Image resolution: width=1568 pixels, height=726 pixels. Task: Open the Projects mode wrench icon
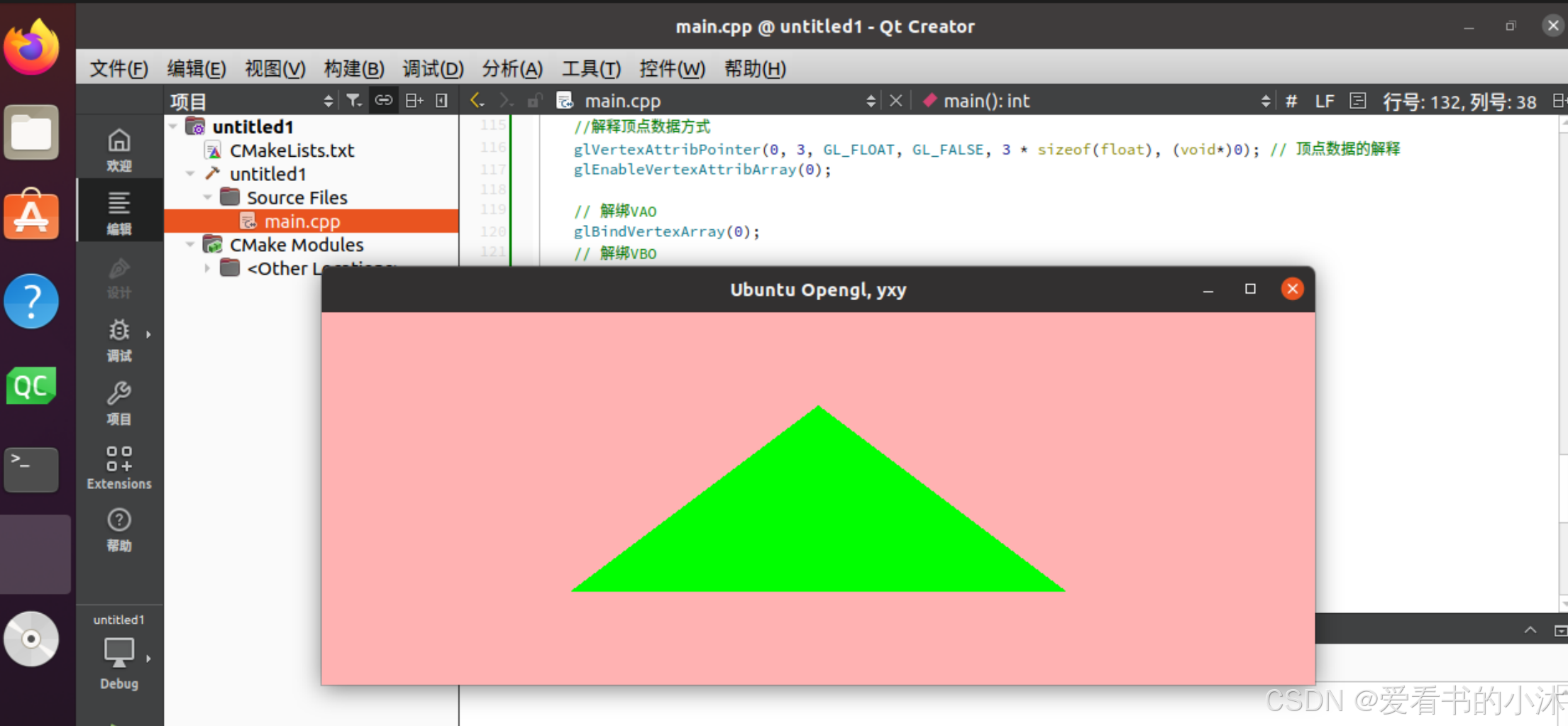(118, 403)
